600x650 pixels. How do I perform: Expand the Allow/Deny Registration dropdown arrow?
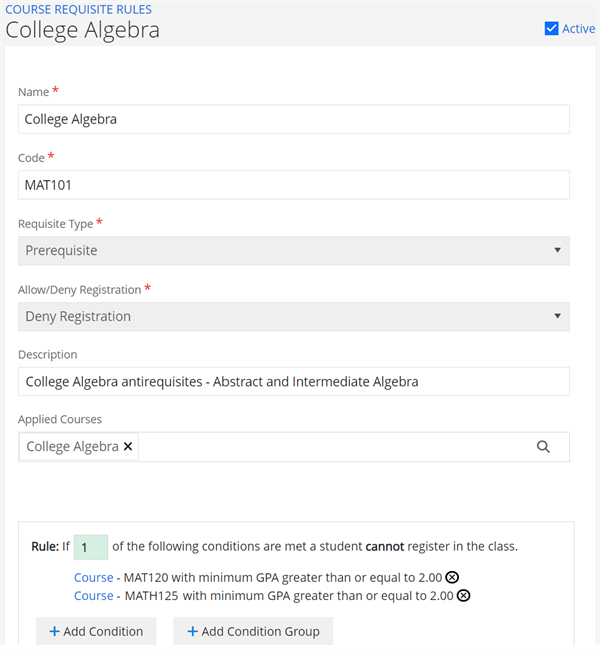pos(557,316)
